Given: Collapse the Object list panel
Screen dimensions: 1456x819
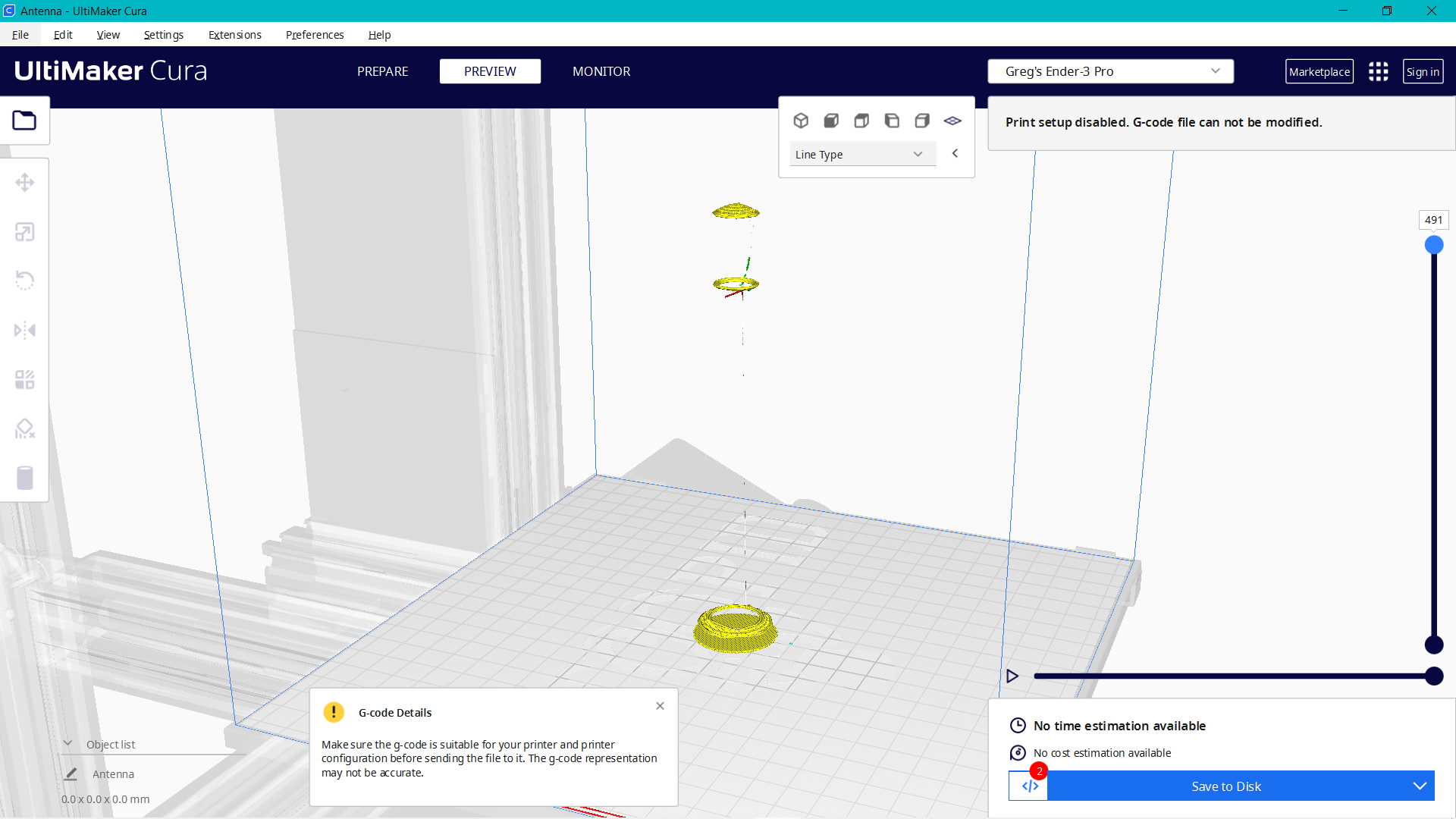Looking at the screenshot, I should point(68,744).
